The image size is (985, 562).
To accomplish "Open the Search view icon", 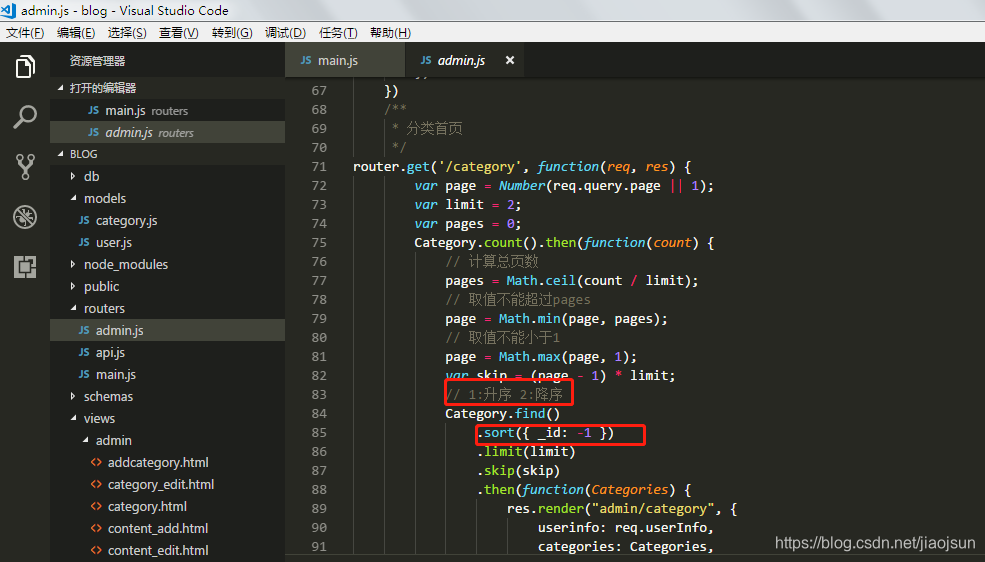I will pos(25,117).
